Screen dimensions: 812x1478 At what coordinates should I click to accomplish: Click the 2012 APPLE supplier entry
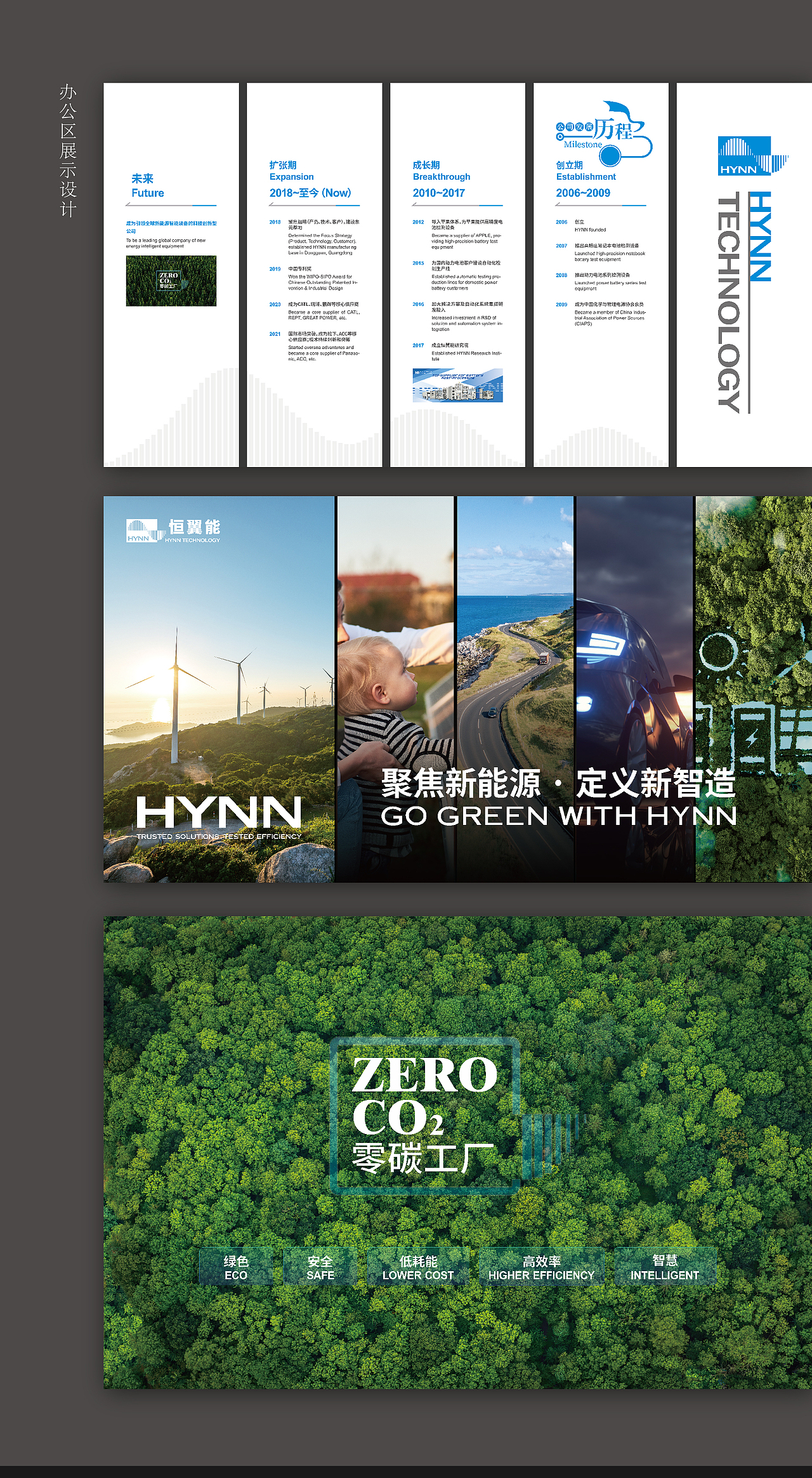pos(457,235)
